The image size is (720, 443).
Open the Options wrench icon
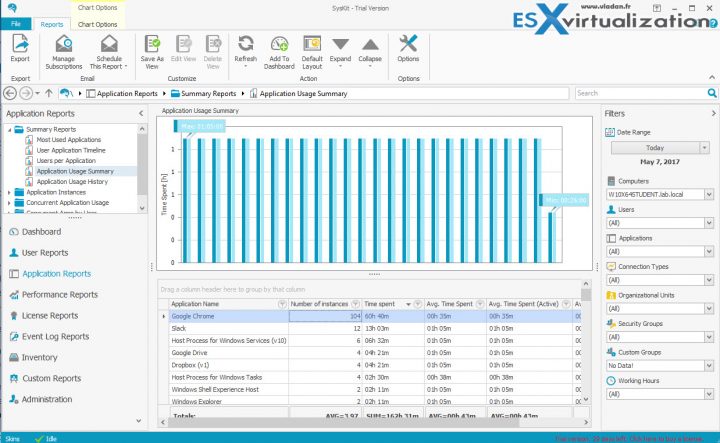408,44
